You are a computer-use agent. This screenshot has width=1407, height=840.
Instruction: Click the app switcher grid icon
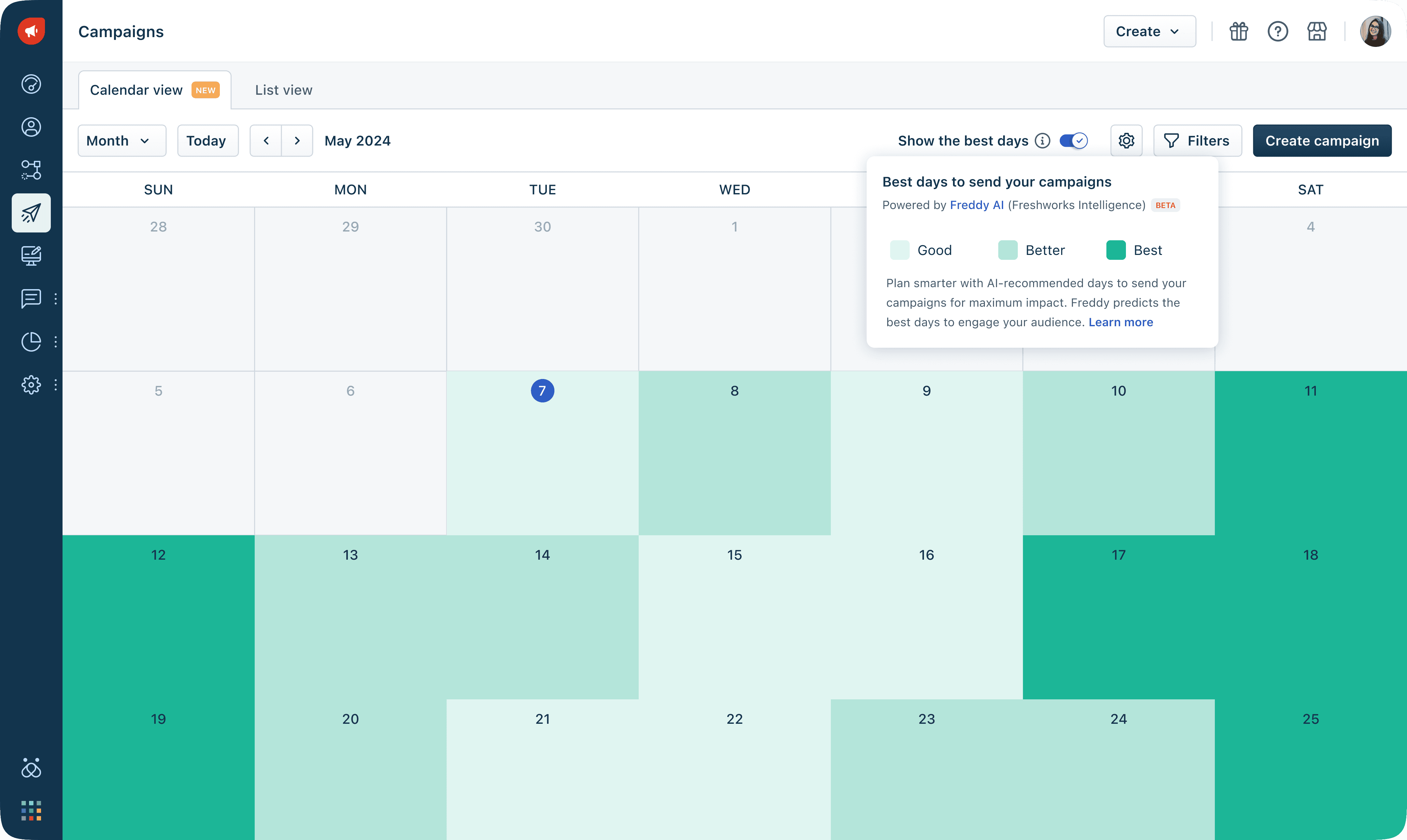click(x=31, y=811)
